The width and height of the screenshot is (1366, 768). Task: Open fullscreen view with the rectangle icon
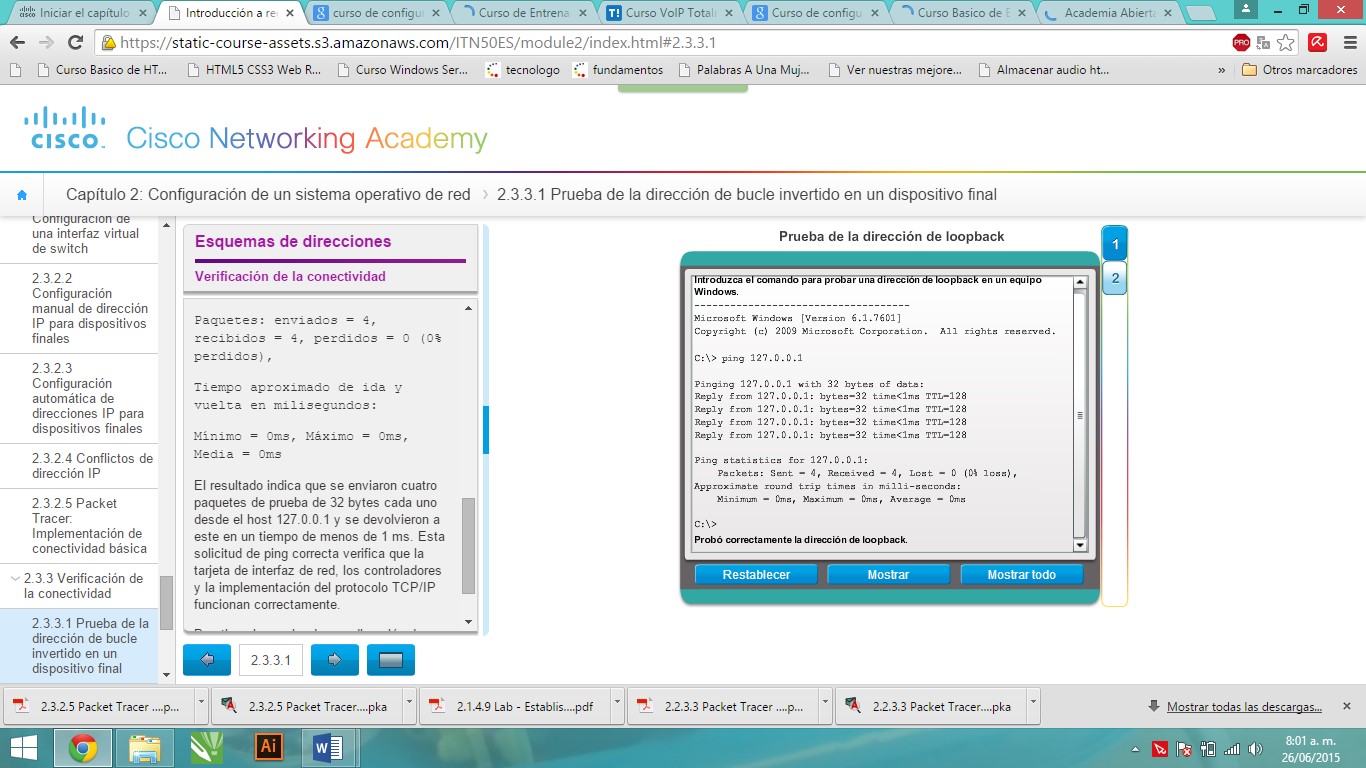coord(390,659)
